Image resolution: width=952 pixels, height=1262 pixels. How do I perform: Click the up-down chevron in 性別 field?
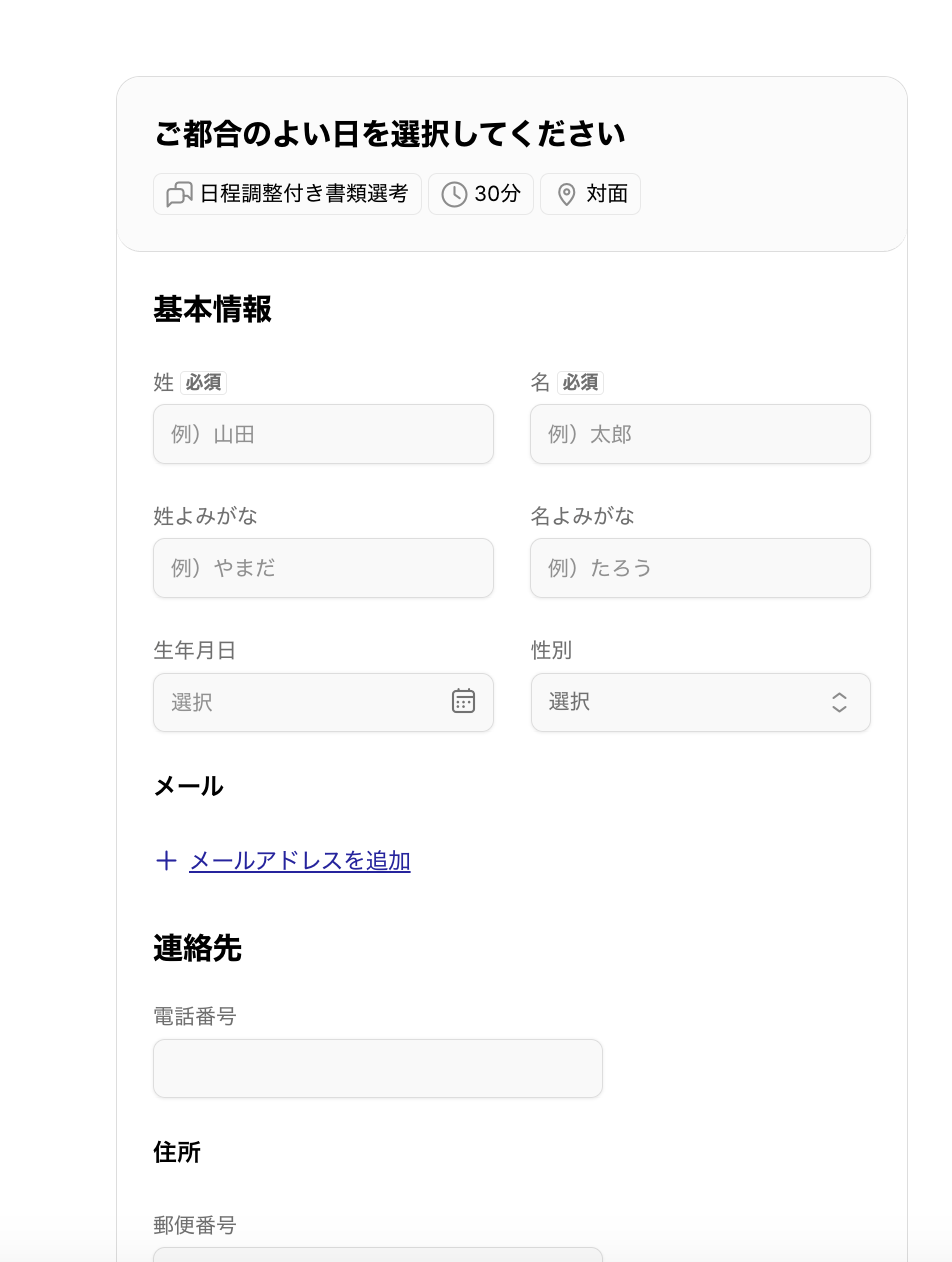[839, 702]
